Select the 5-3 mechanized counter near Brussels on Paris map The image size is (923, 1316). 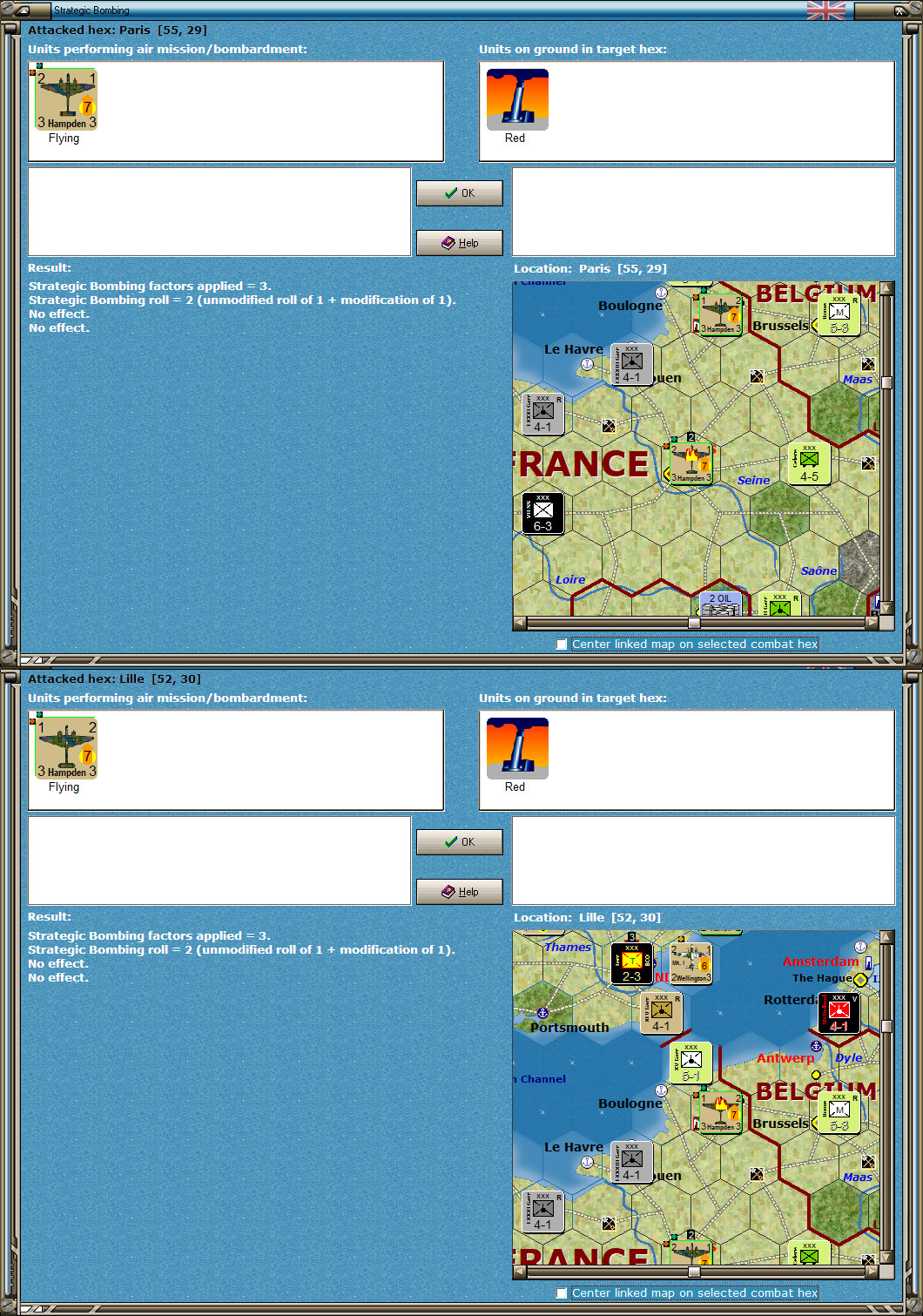[839, 314]
